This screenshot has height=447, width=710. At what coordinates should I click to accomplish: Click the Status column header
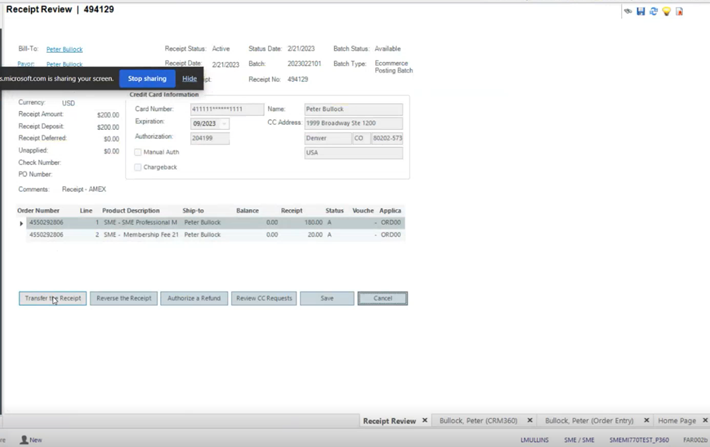pos(335,211)
